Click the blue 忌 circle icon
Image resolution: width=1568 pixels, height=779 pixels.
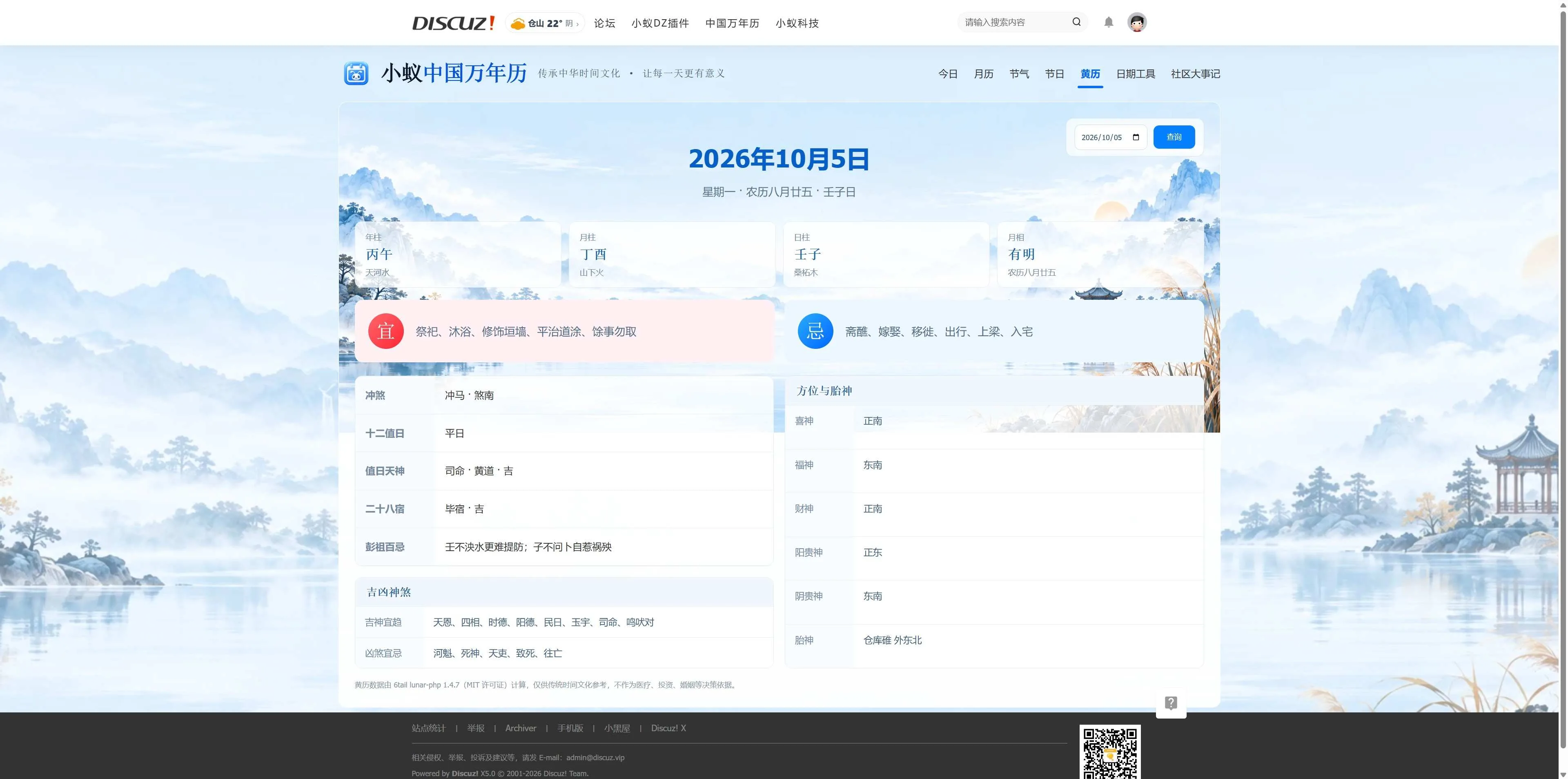point(815,331)
